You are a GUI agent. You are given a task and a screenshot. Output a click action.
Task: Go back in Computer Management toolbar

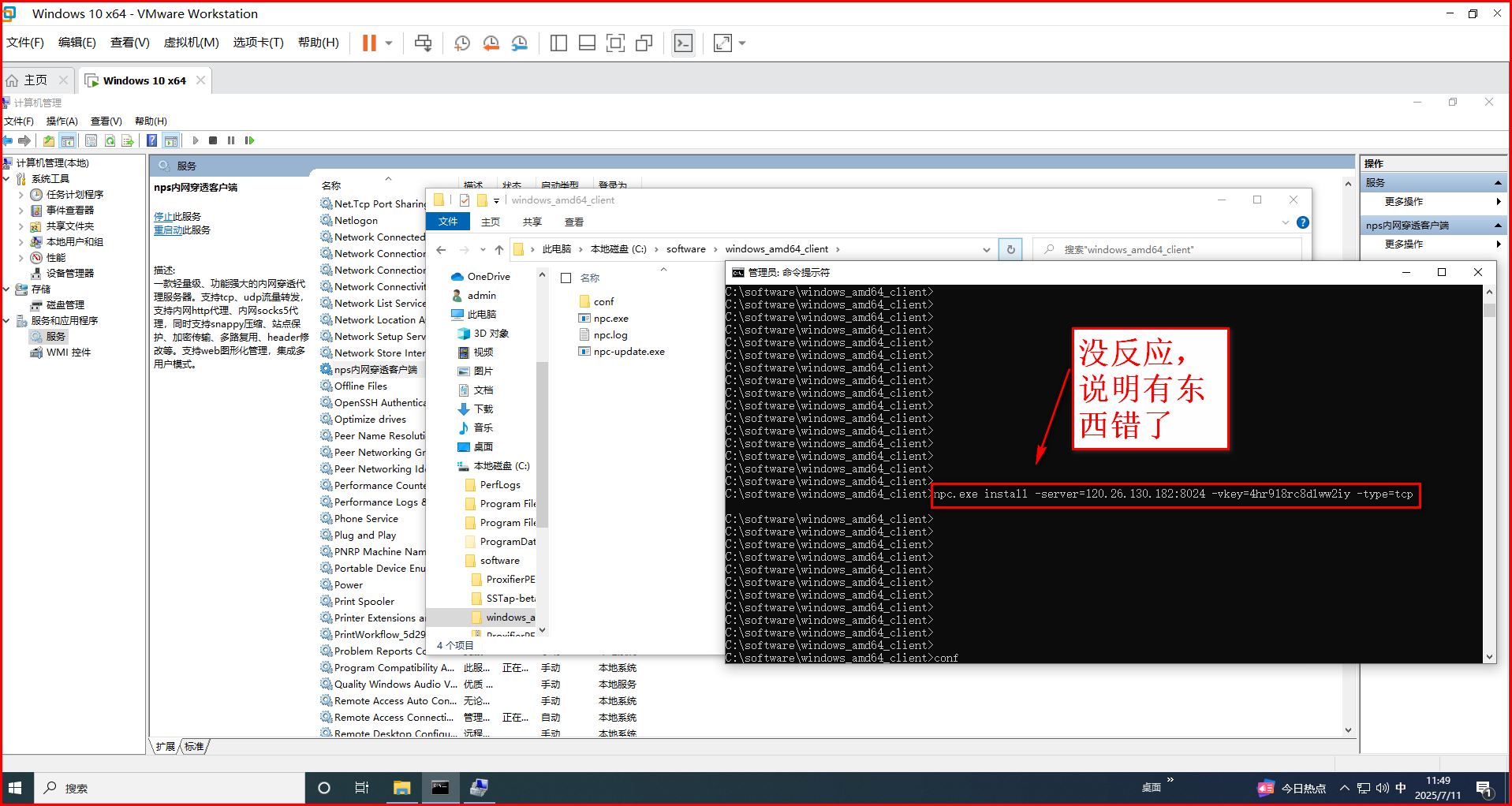tap(7, 140)
